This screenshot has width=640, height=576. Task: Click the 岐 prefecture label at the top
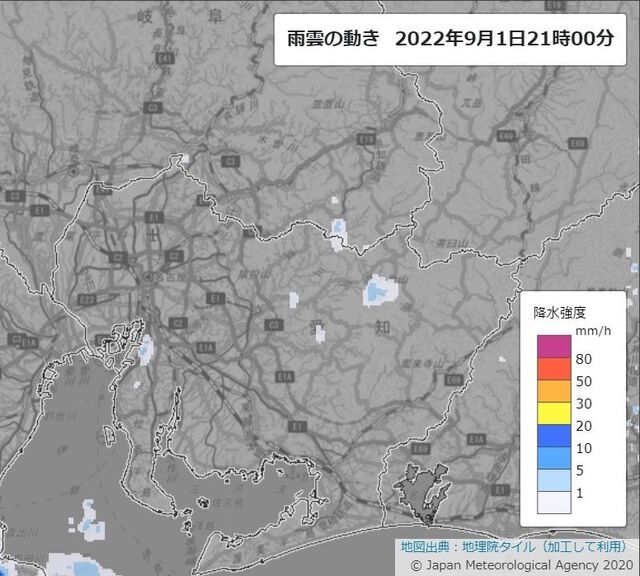pyautogui.click(x=144, y=17)
